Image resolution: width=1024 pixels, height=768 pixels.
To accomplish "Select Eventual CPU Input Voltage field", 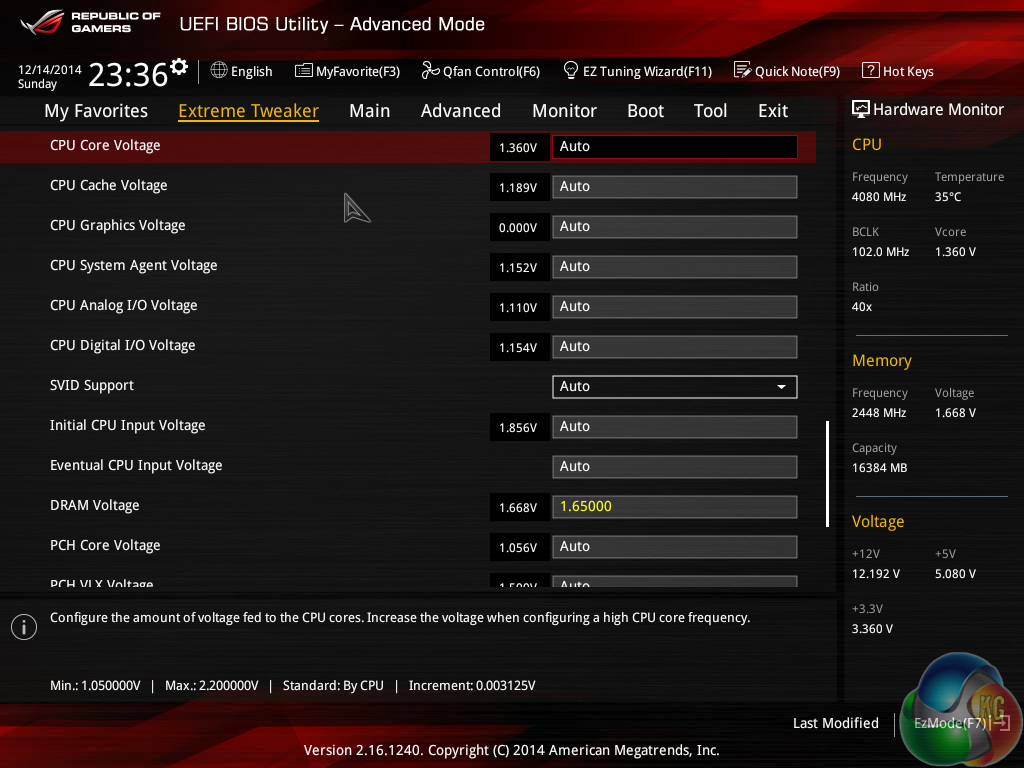I will 675,466.
